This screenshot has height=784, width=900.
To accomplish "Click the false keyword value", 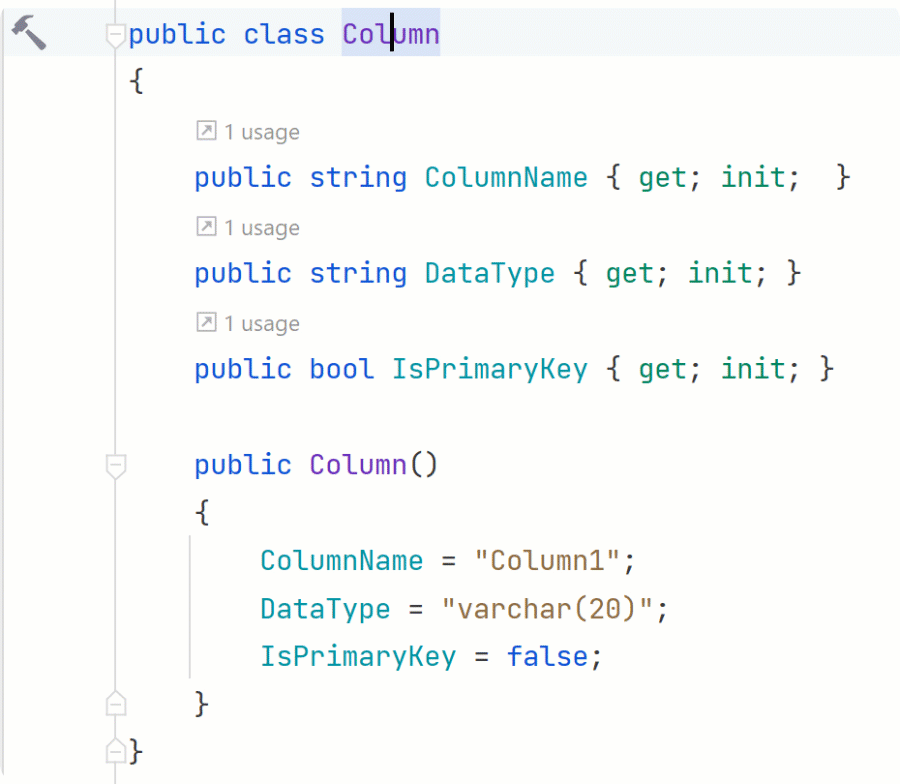I will [x=547, y=657].
